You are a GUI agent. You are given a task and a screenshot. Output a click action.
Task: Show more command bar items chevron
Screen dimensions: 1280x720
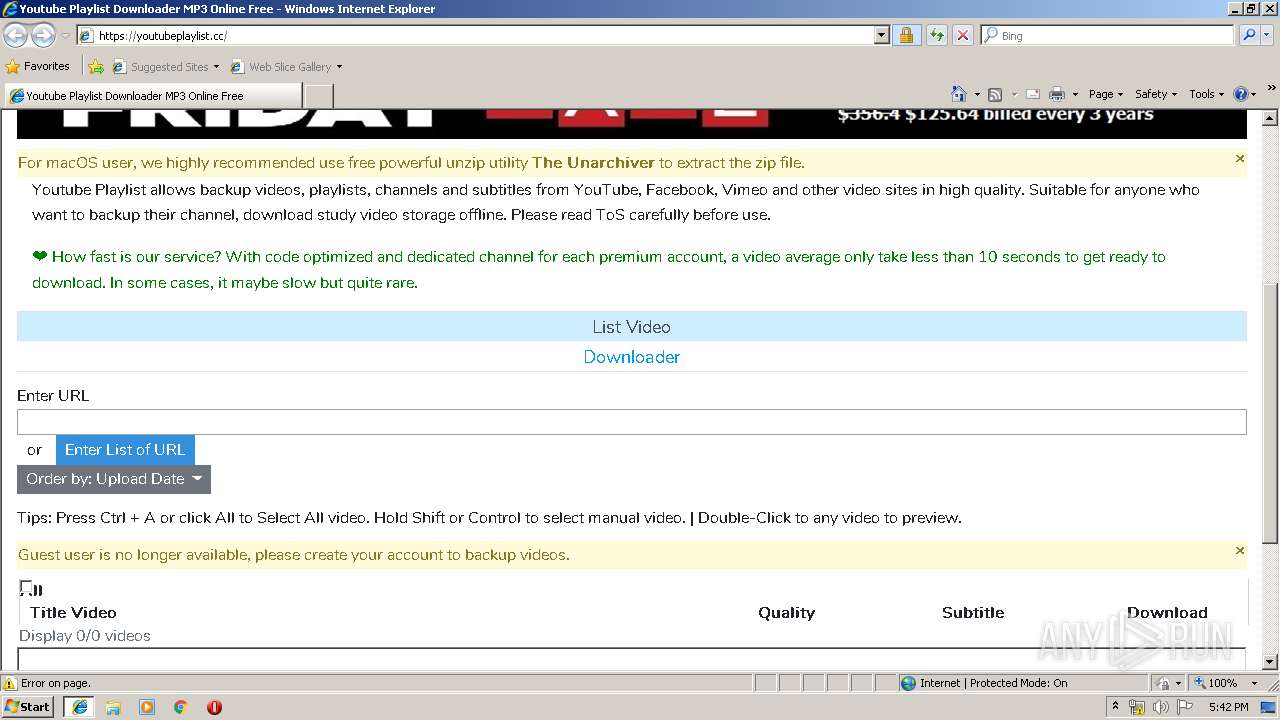click(x=1271, y=88)
